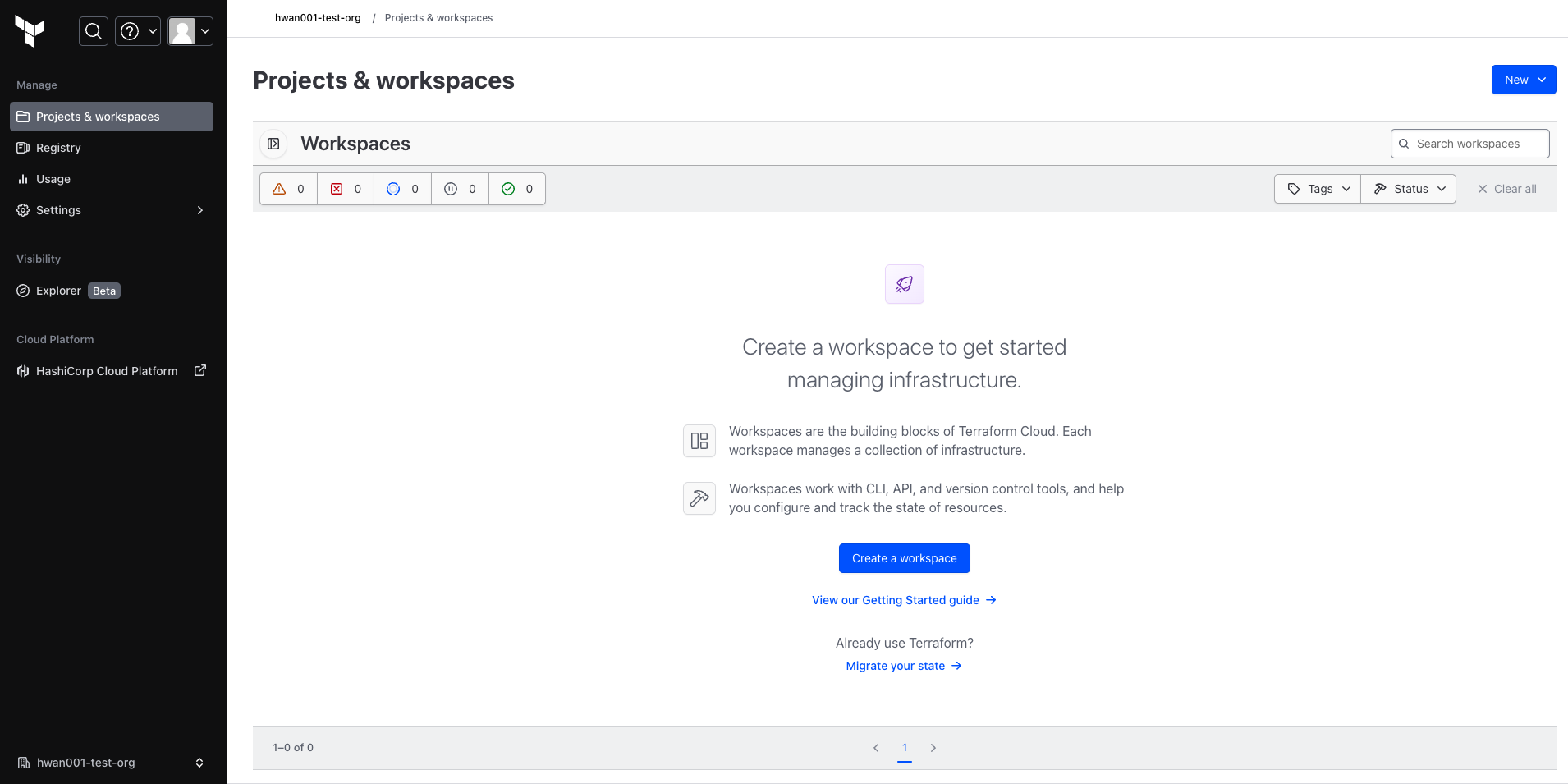Toggle the projects side panel icon
This screenshot has height=784, width=1568.
tap(273, 144)
